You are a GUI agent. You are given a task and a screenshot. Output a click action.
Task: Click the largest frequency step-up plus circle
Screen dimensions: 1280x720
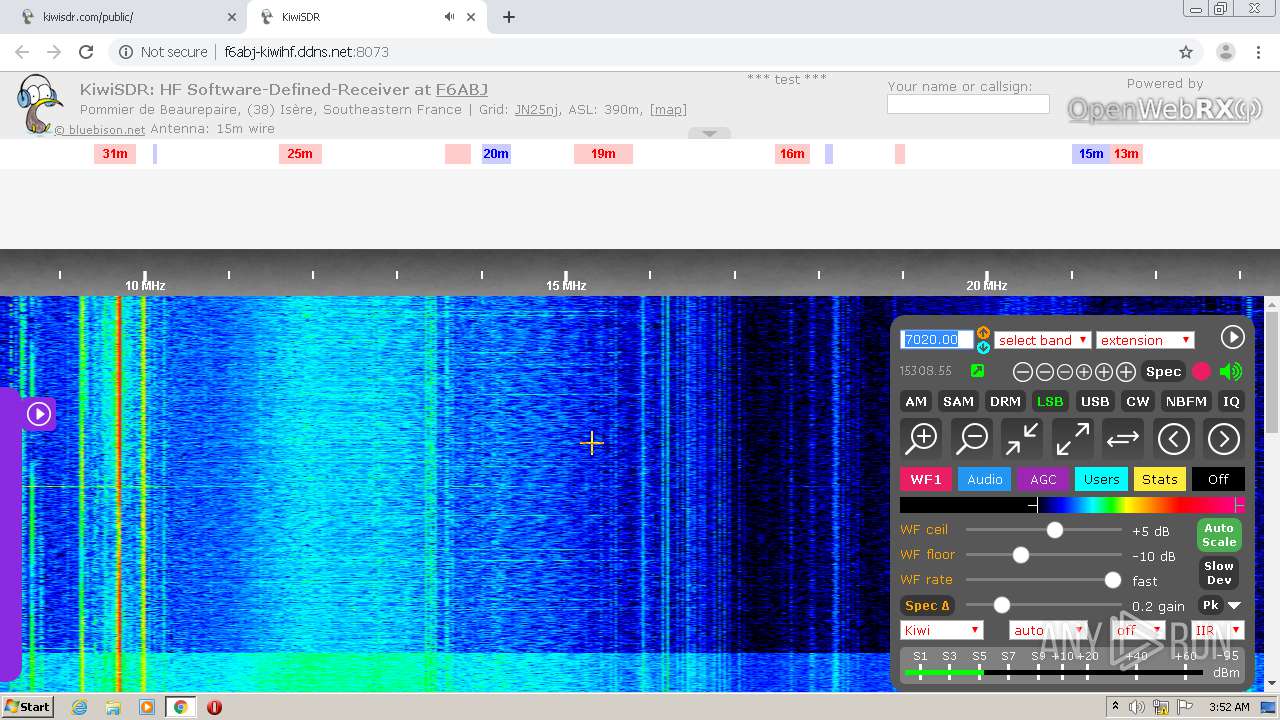1126,372
